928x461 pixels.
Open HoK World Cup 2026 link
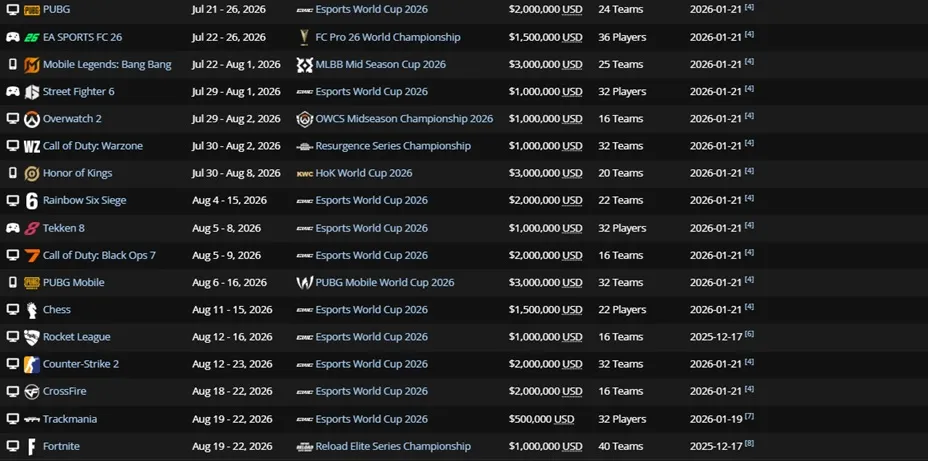(x=364, y=173)
